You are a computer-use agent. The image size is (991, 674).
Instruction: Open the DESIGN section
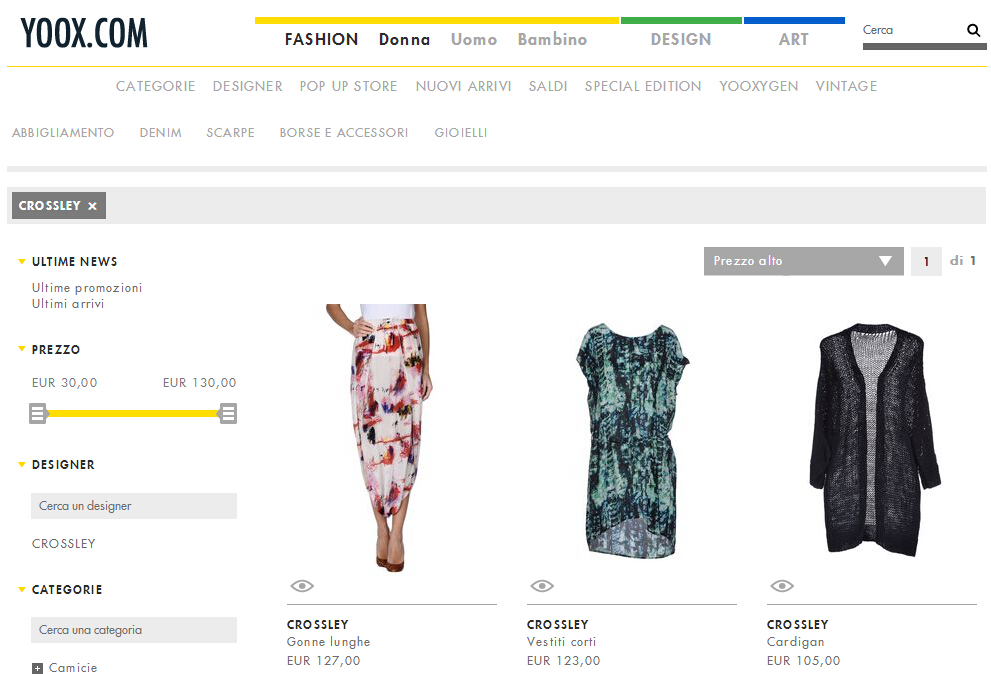(681, 39)
